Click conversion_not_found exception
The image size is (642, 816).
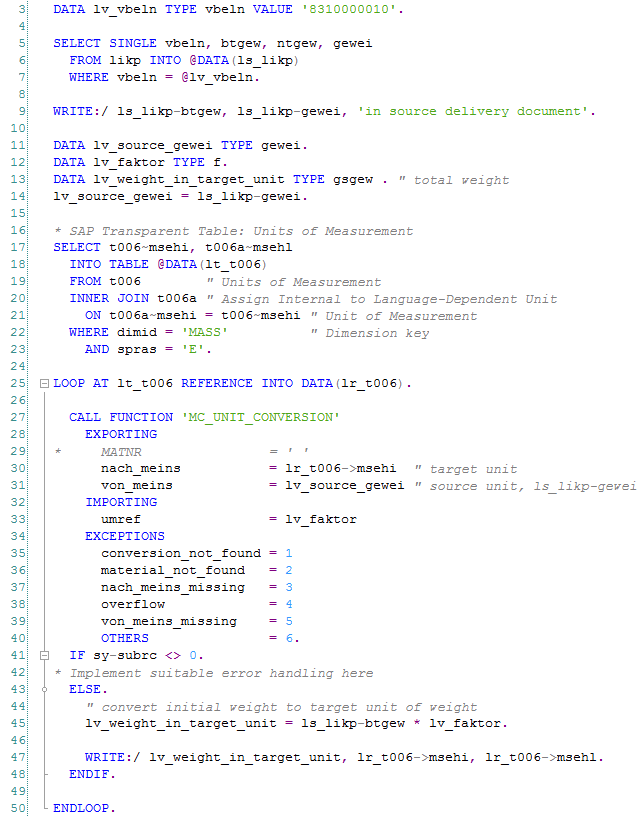[x=181, y=553]
